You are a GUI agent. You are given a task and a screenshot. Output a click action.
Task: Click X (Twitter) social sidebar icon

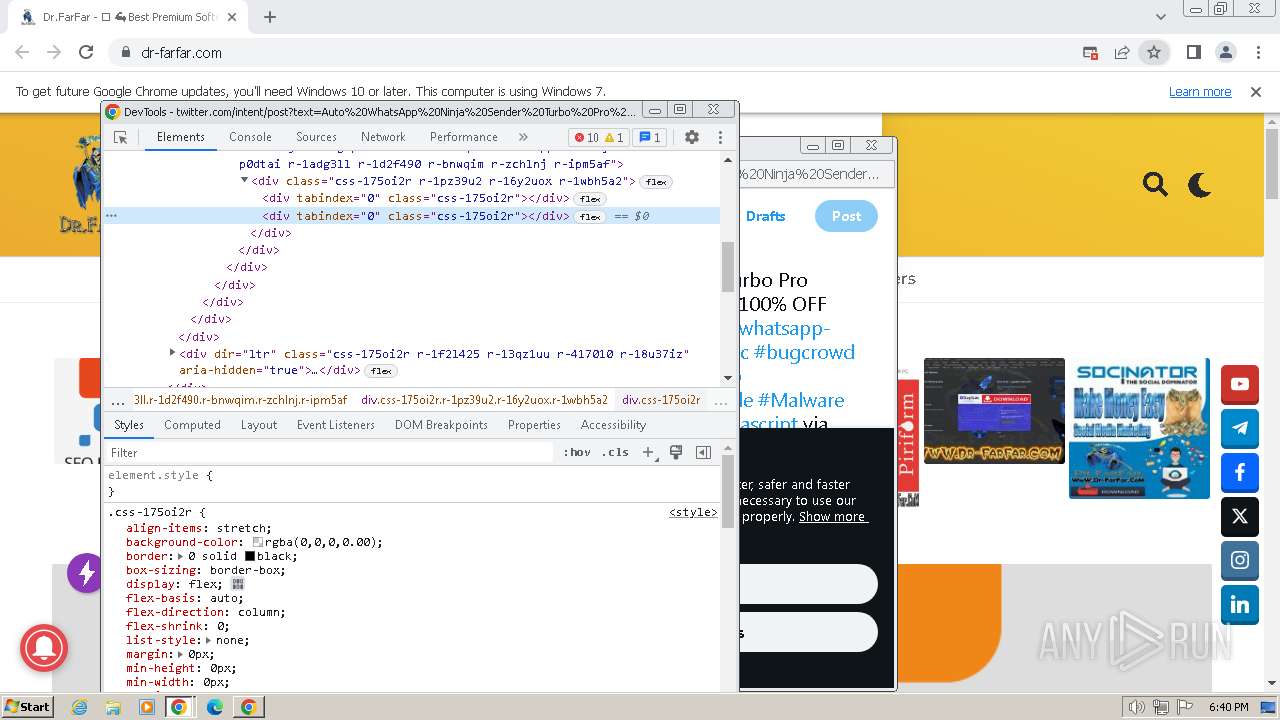(x=1240, y=517)
